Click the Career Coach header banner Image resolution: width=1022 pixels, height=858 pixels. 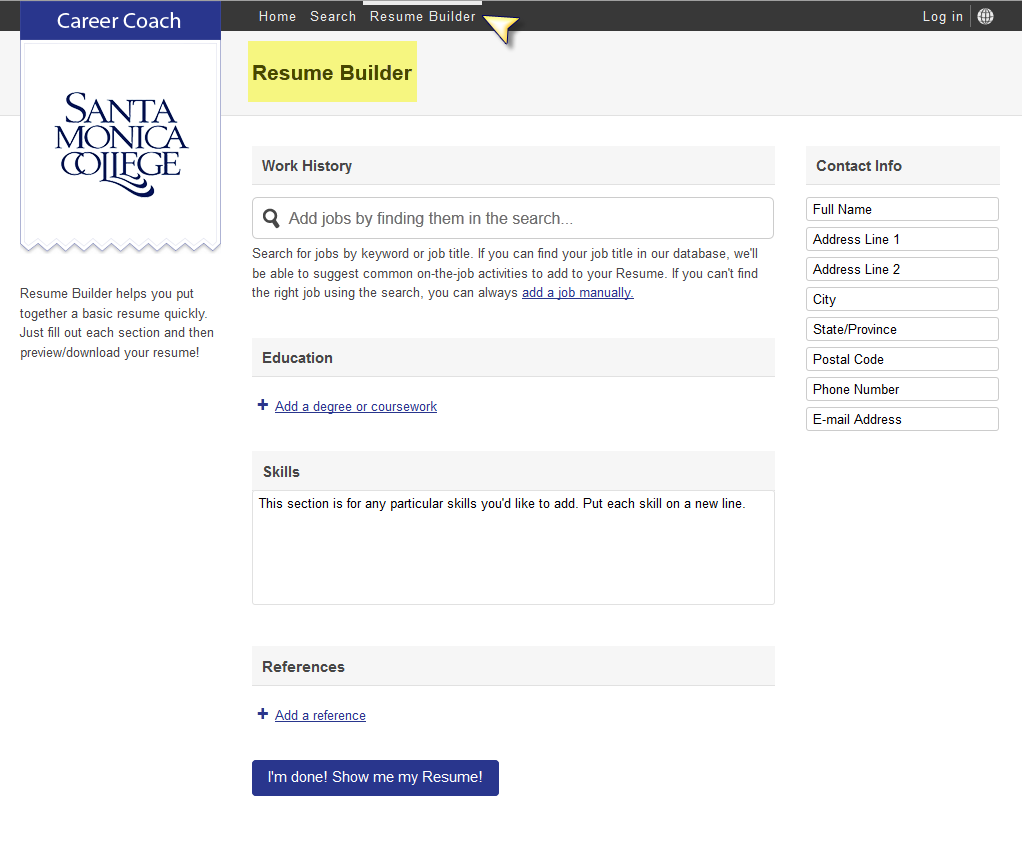tap(120, 20)
